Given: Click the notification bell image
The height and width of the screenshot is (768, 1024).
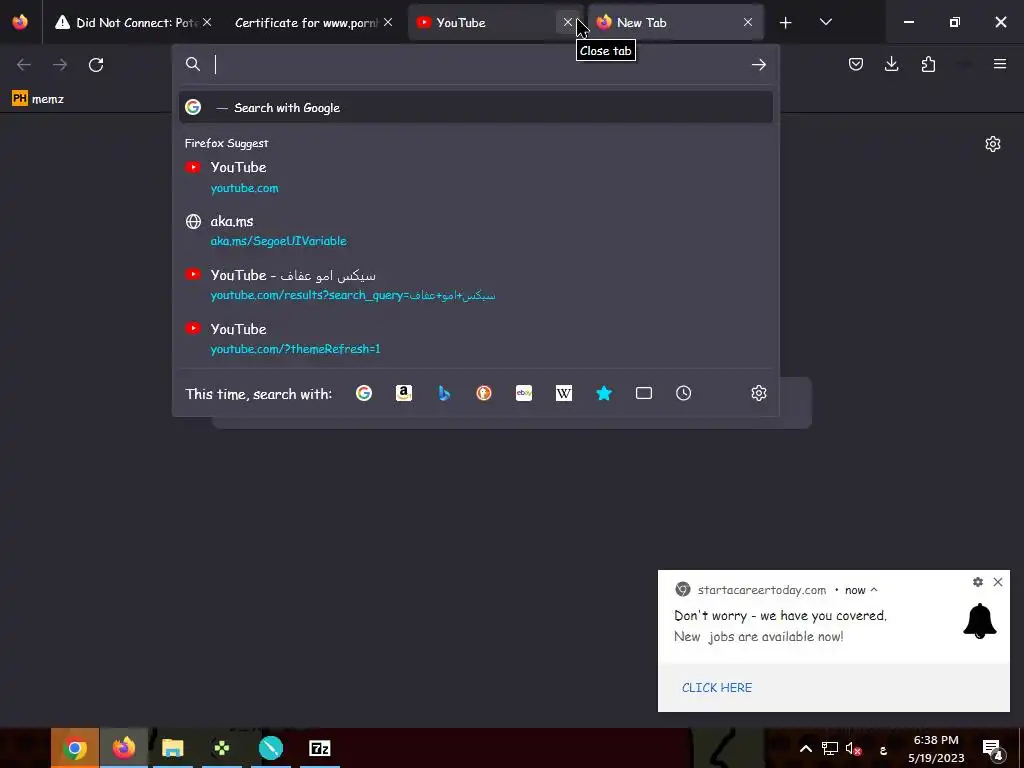Looking at the screenshot, I should [x=980, y=620].
